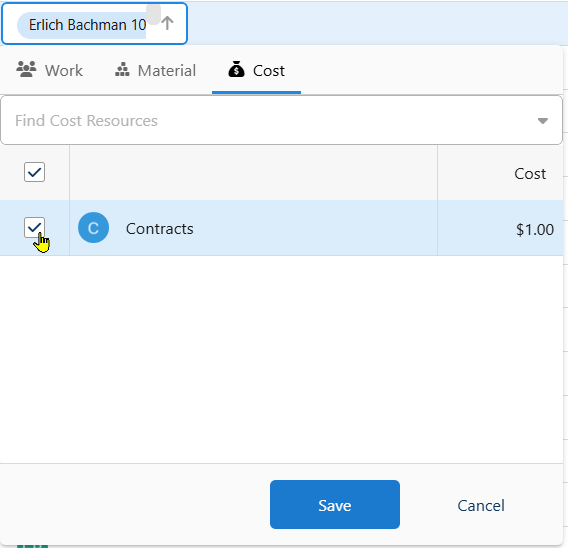Cancel the resource assignment dialog
The height and width of the screenshot is (548, 568).
(x=481, y=506)
